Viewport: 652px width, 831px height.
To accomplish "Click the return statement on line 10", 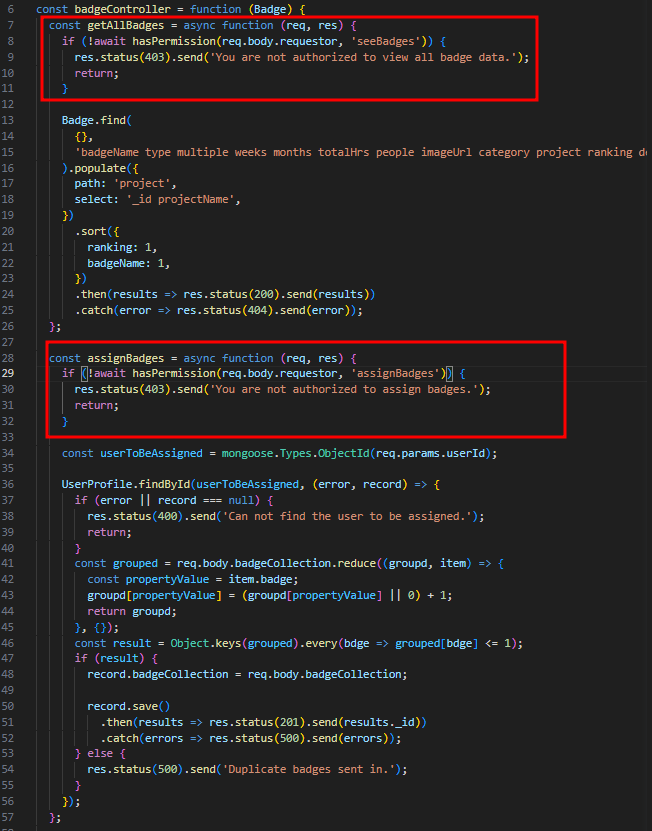I will [x=96, y=73].
